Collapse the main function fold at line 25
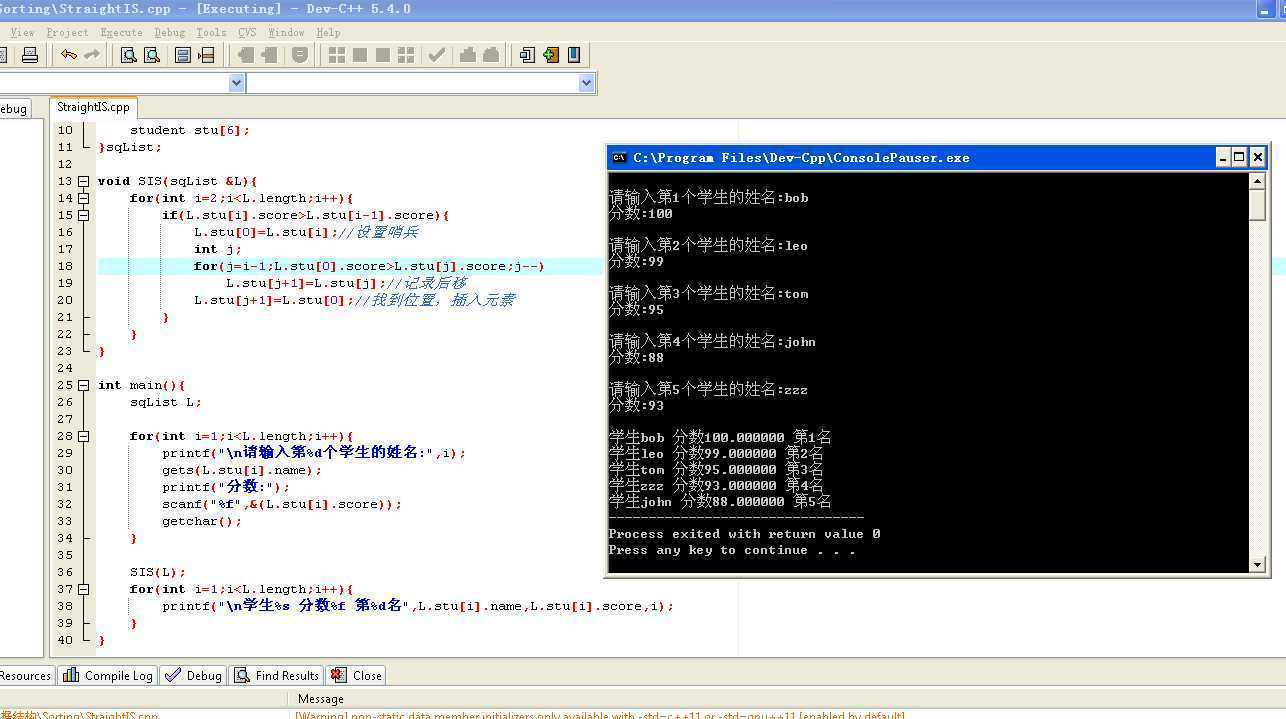The width and height of the screenshot is (1286, 719). pos(84,385)
